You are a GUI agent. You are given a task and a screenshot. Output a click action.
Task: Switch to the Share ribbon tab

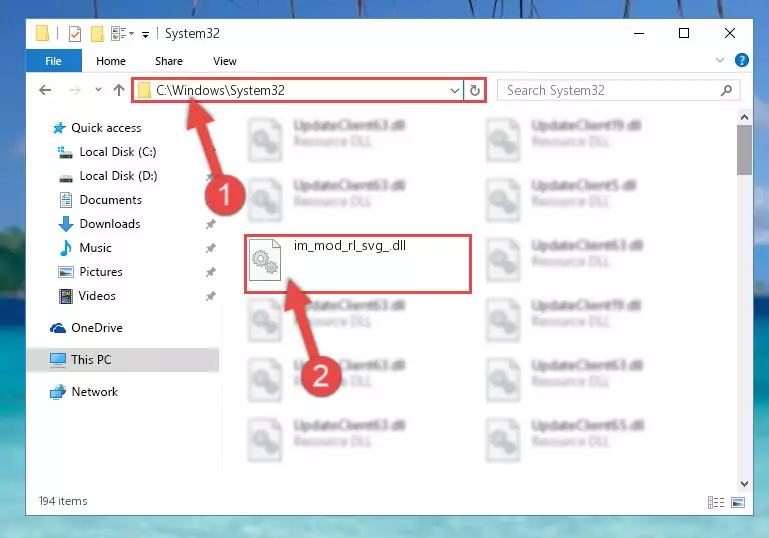coord(169,61)
